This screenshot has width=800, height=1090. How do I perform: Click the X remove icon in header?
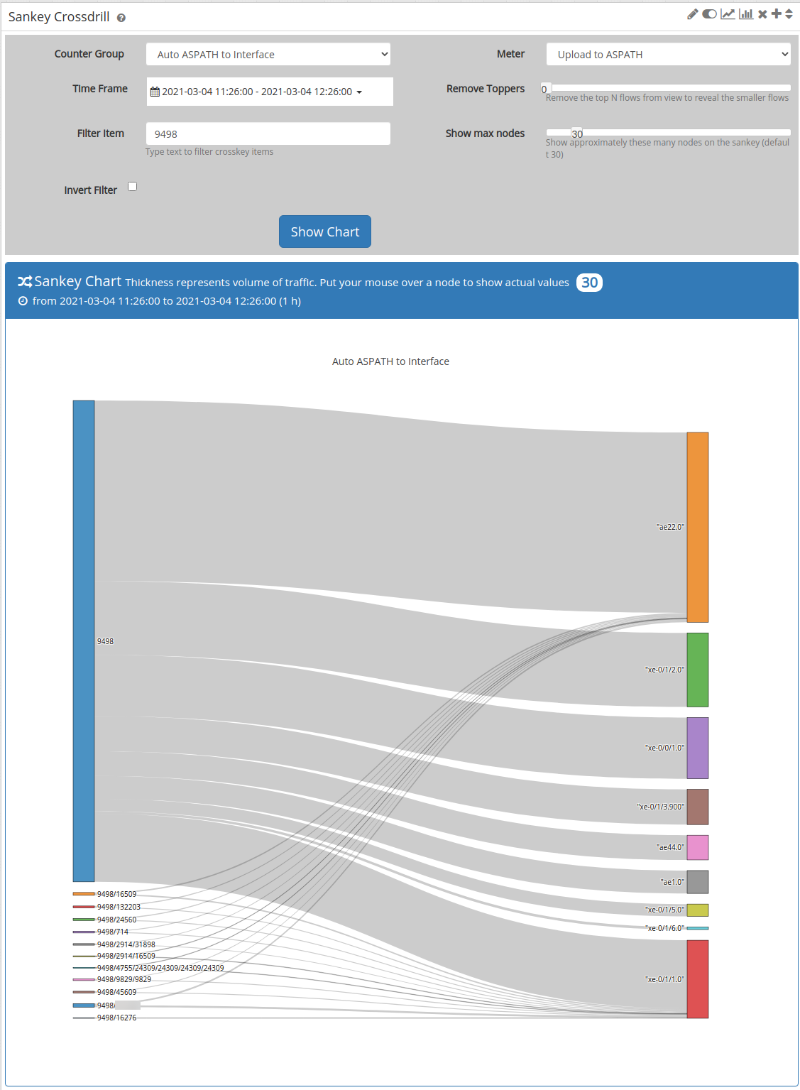point(762,15)
